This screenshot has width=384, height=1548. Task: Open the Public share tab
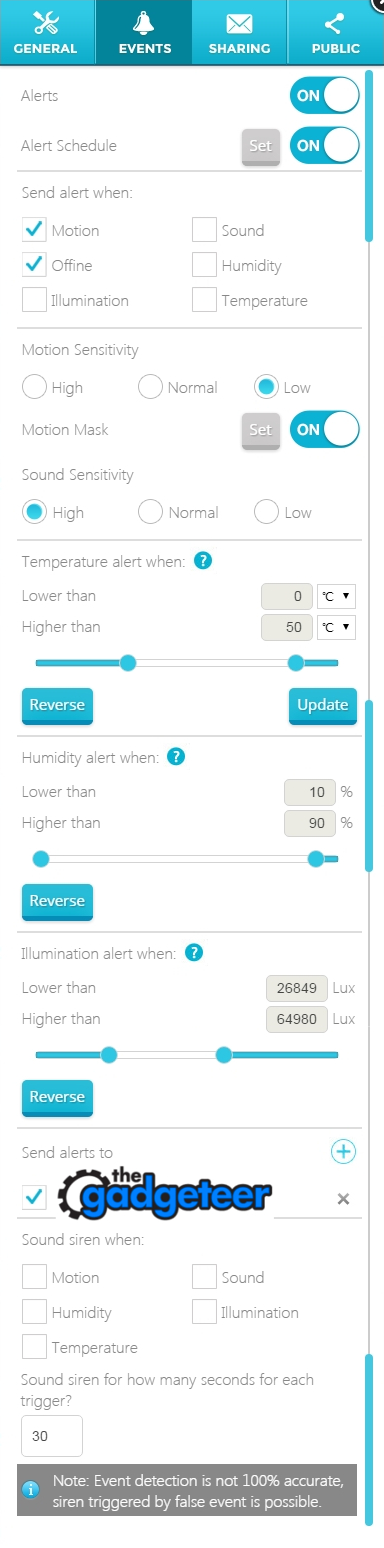click(x=335, y=32)
